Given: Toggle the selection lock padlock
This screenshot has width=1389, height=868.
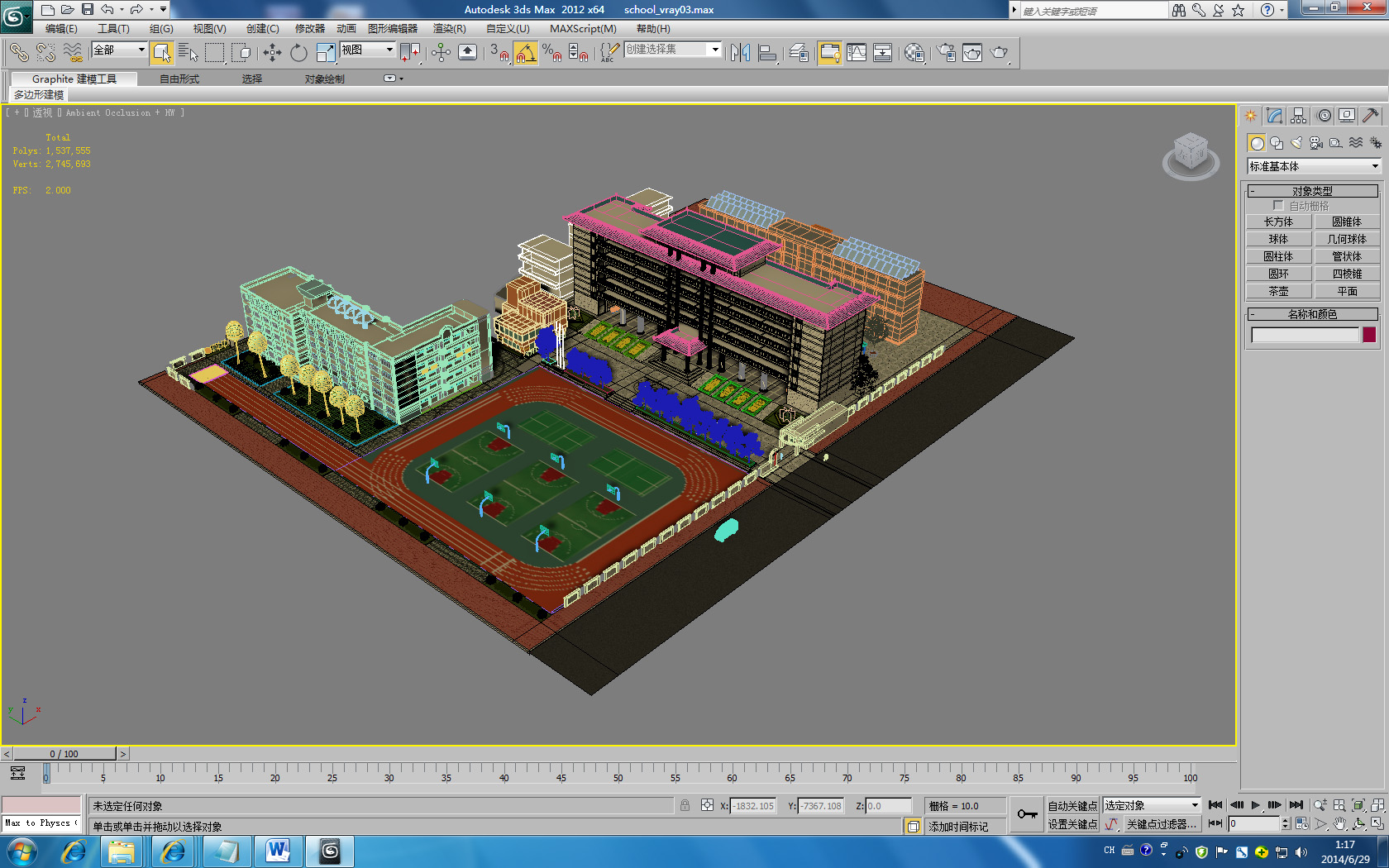Looking at the screenshot, I should (x=685, y=806).
